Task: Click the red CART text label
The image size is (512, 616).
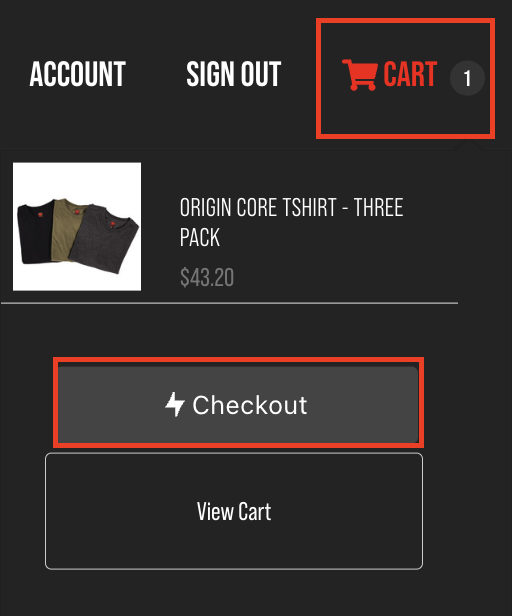Action: click(410, 74)
